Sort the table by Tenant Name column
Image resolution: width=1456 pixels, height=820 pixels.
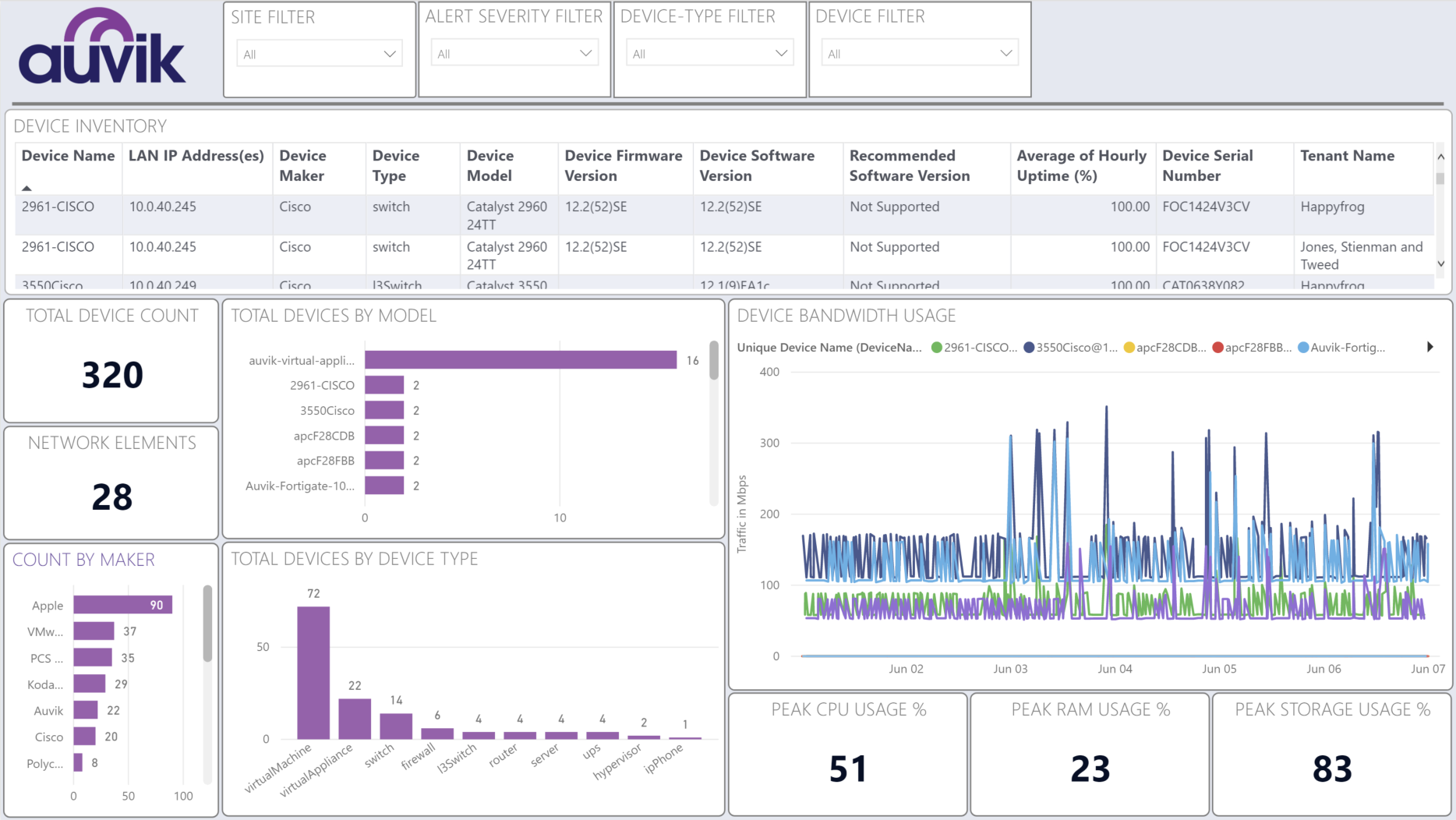1348,156
